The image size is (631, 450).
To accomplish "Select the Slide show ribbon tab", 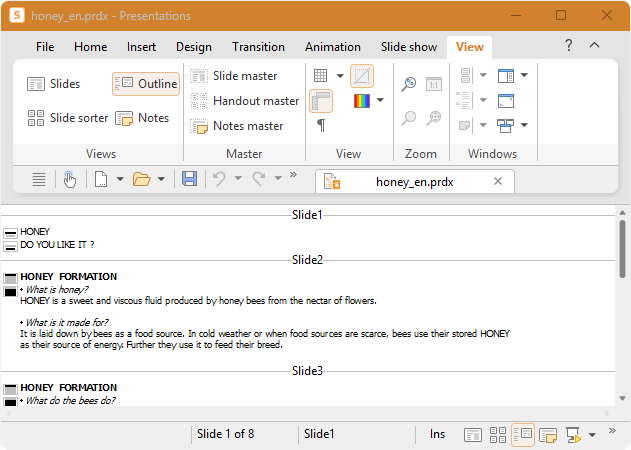I will tap(409, 47).
